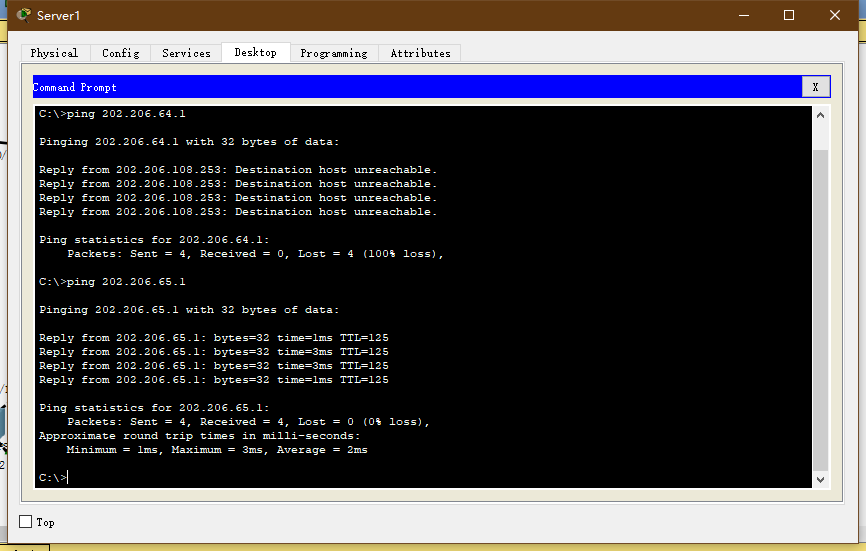Screen dimensions: 866x551
Task: Switch to the Config tab
Action: pyautogui.click(x=121, y=53)
